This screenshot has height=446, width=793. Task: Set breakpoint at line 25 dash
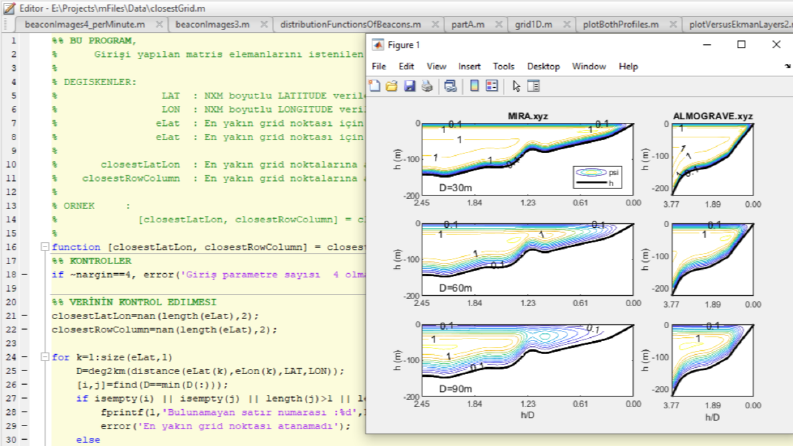tap(25, 371)
